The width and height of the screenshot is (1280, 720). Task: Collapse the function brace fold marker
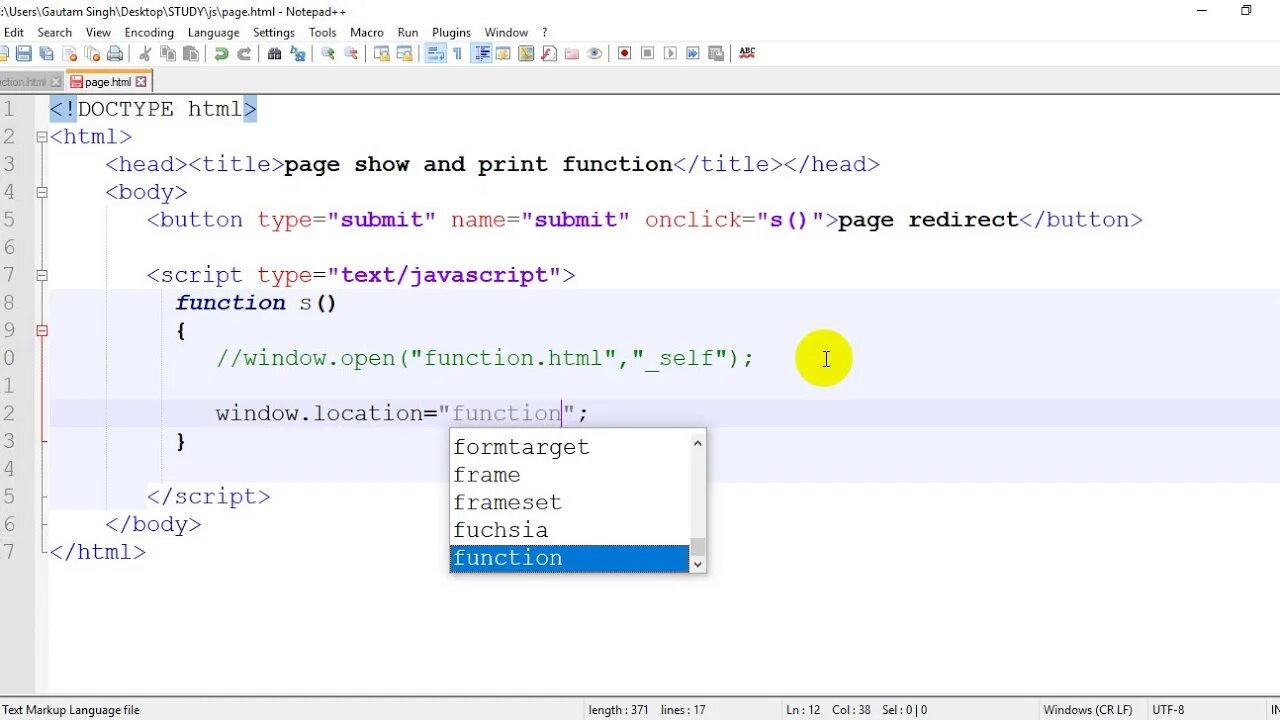point(42,330)
